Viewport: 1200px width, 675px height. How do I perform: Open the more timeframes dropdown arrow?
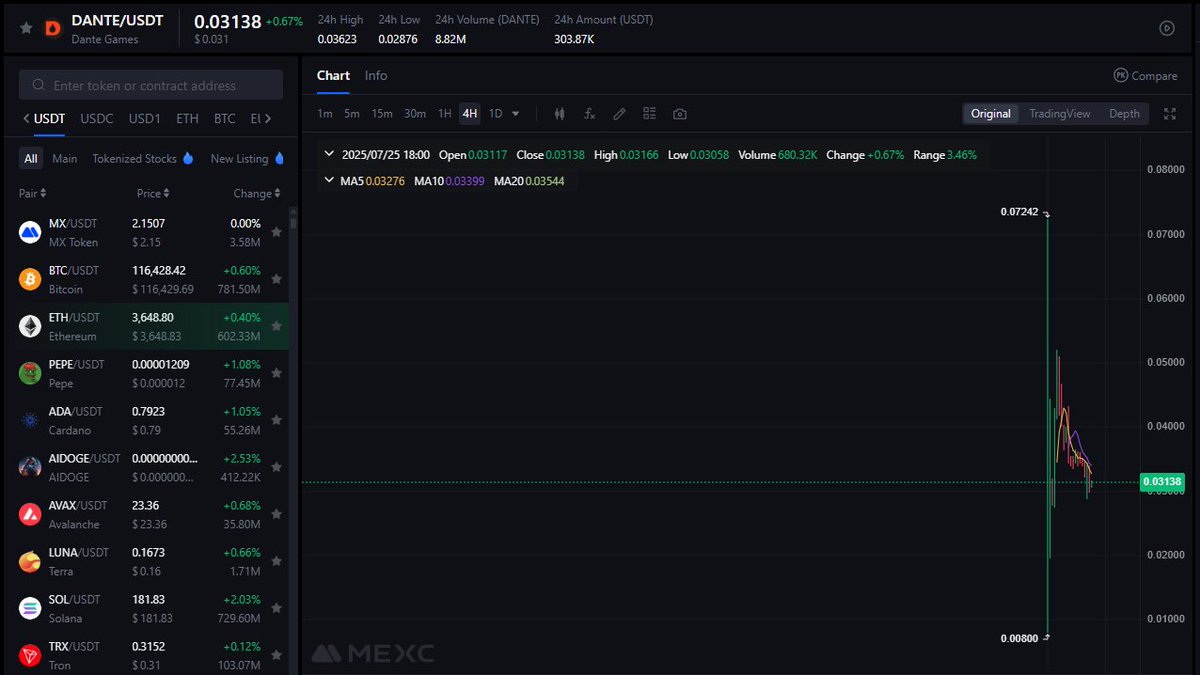516,114
